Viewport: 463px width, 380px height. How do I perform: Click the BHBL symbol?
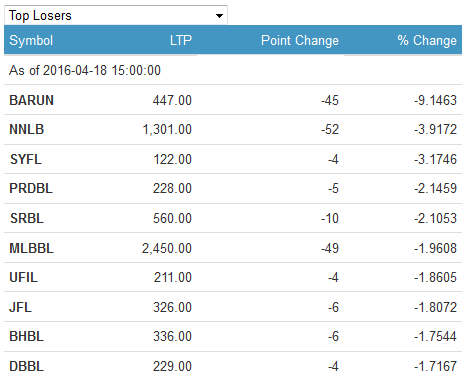(x=27, y=336)
